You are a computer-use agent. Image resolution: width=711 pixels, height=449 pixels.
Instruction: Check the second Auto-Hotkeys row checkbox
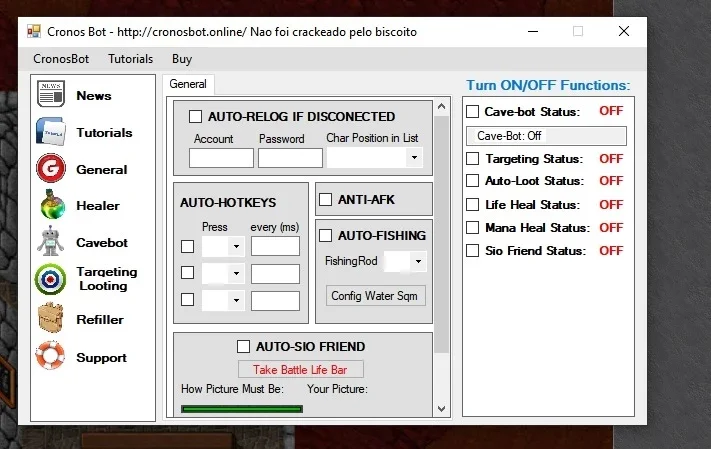tap(188, 273)
